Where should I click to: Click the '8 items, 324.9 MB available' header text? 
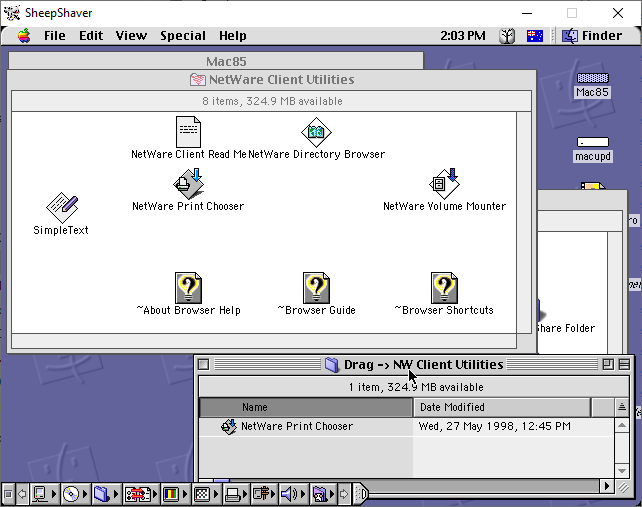[272, 101]
